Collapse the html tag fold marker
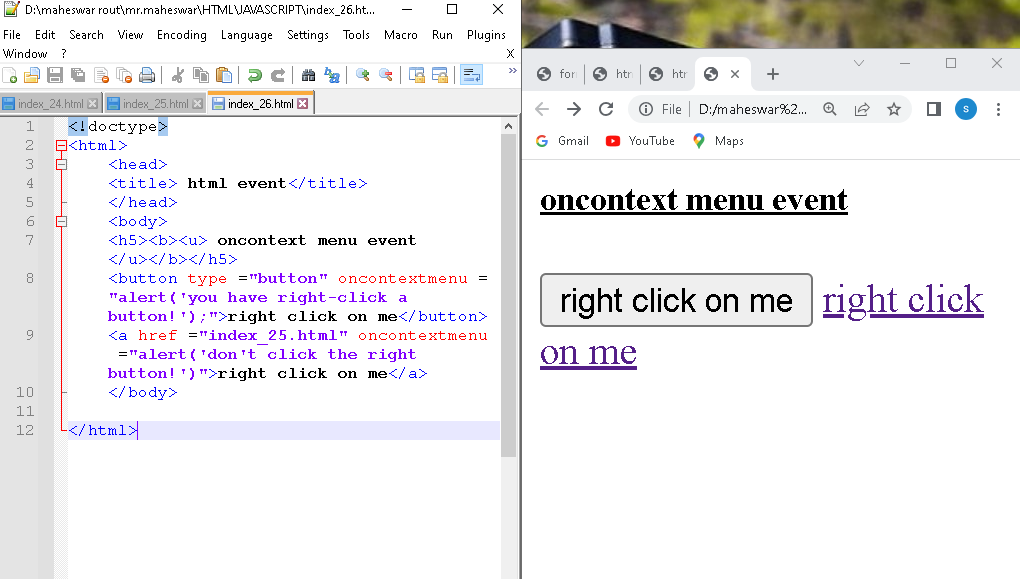Image resolution: width=1020 pixels, height=579 pixels. (x=61, y=146)
